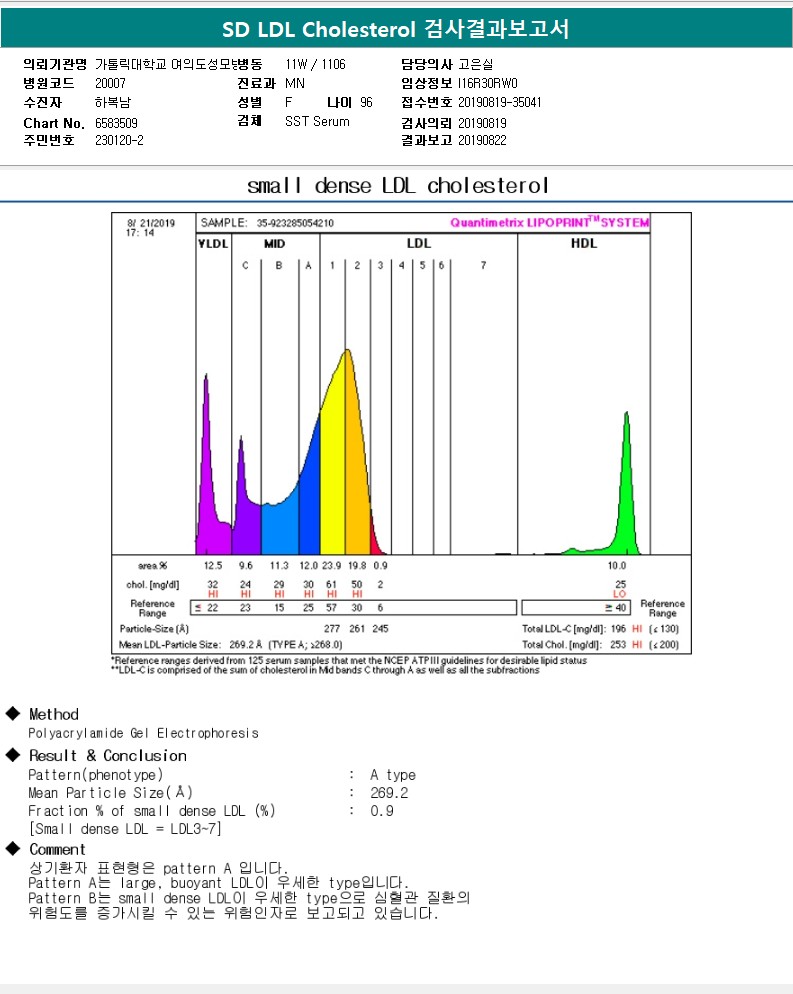Viewport: 793px width, 994px height.
Task: Select the small dense LDL cholesterol heading
Action: [397, 186]
